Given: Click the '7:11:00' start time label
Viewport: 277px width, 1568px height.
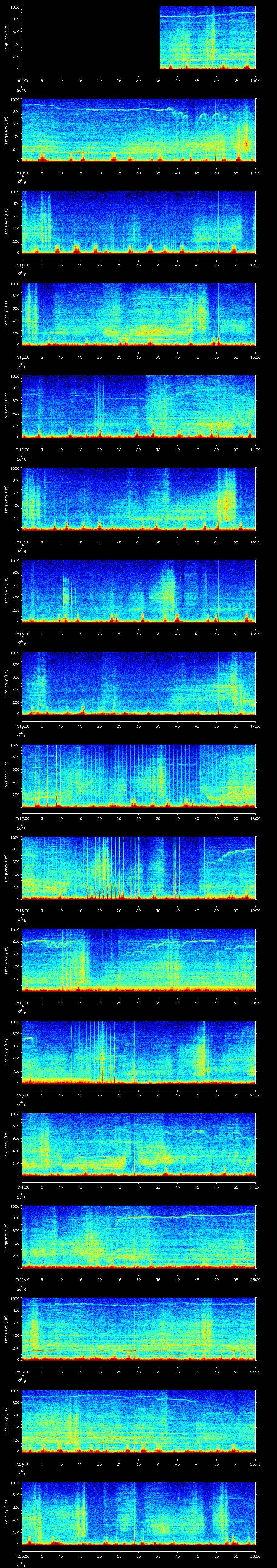Looking at the screenshot, I should coord(22,265).
